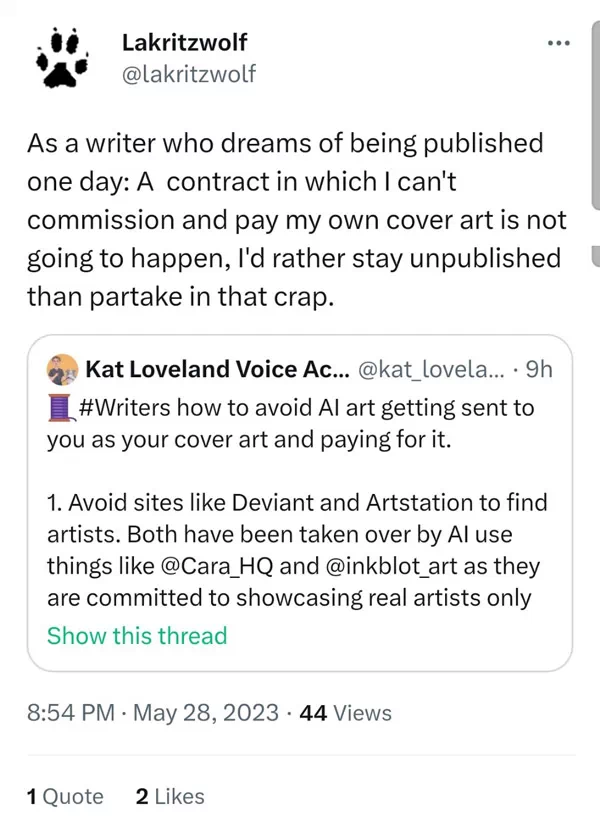The image size is (600, 836).
Task: Expand Show this thread
Action: [x=137, y=635]
